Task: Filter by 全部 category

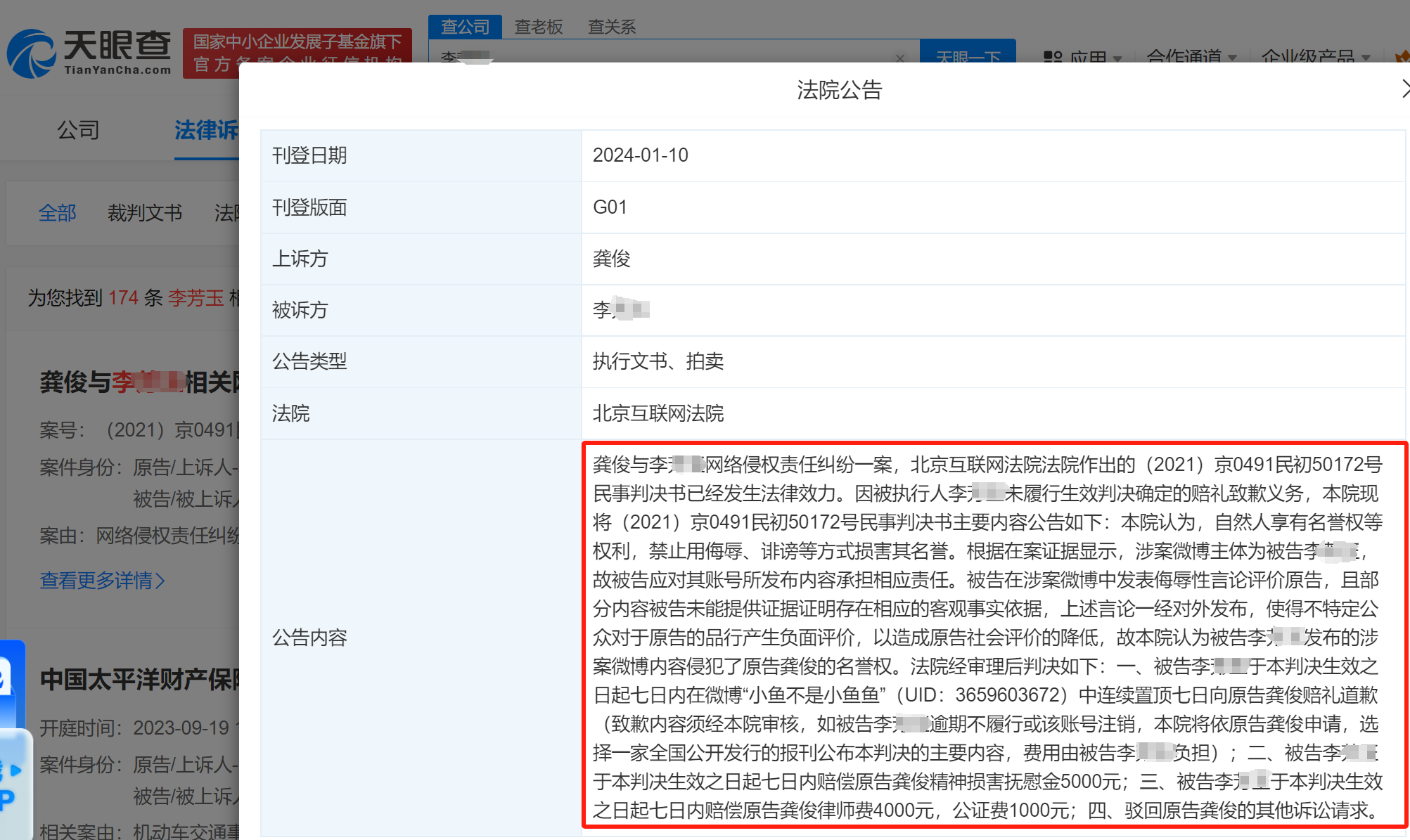Action: coord(57,212)
